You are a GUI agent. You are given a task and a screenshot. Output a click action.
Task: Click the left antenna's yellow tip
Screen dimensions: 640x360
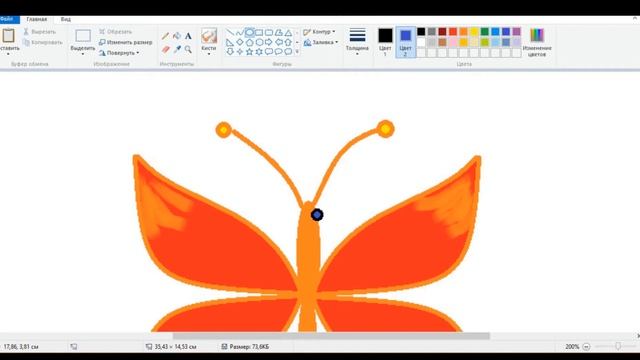pyautogui.click(x=224, y=130)
